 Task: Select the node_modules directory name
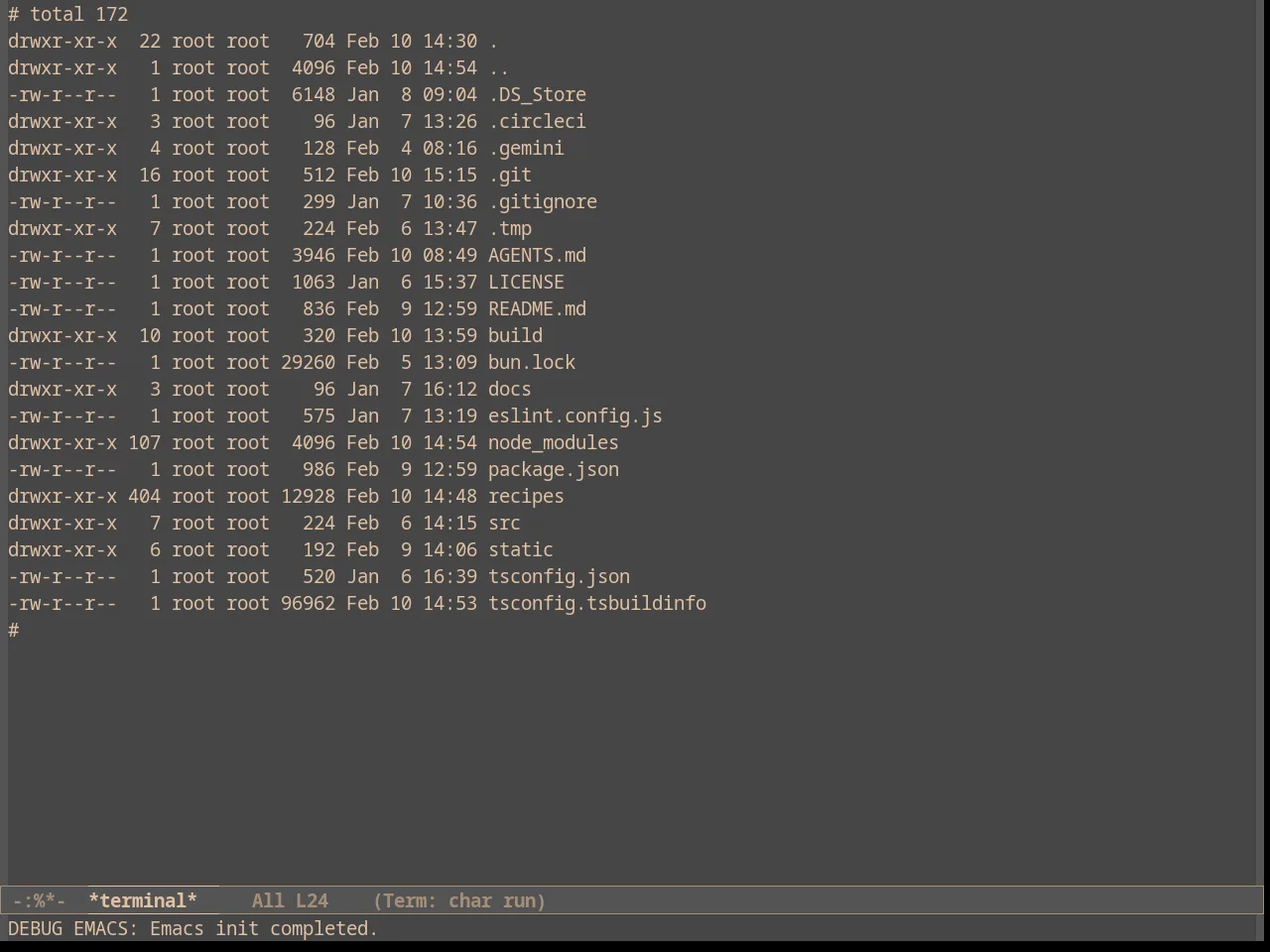point(554,442)
